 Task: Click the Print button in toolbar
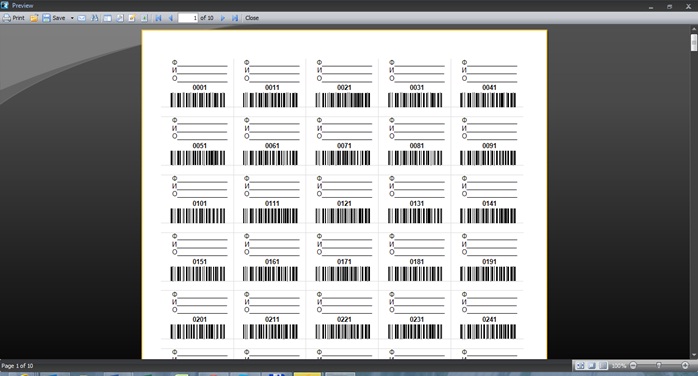click(x=13, y=18)
